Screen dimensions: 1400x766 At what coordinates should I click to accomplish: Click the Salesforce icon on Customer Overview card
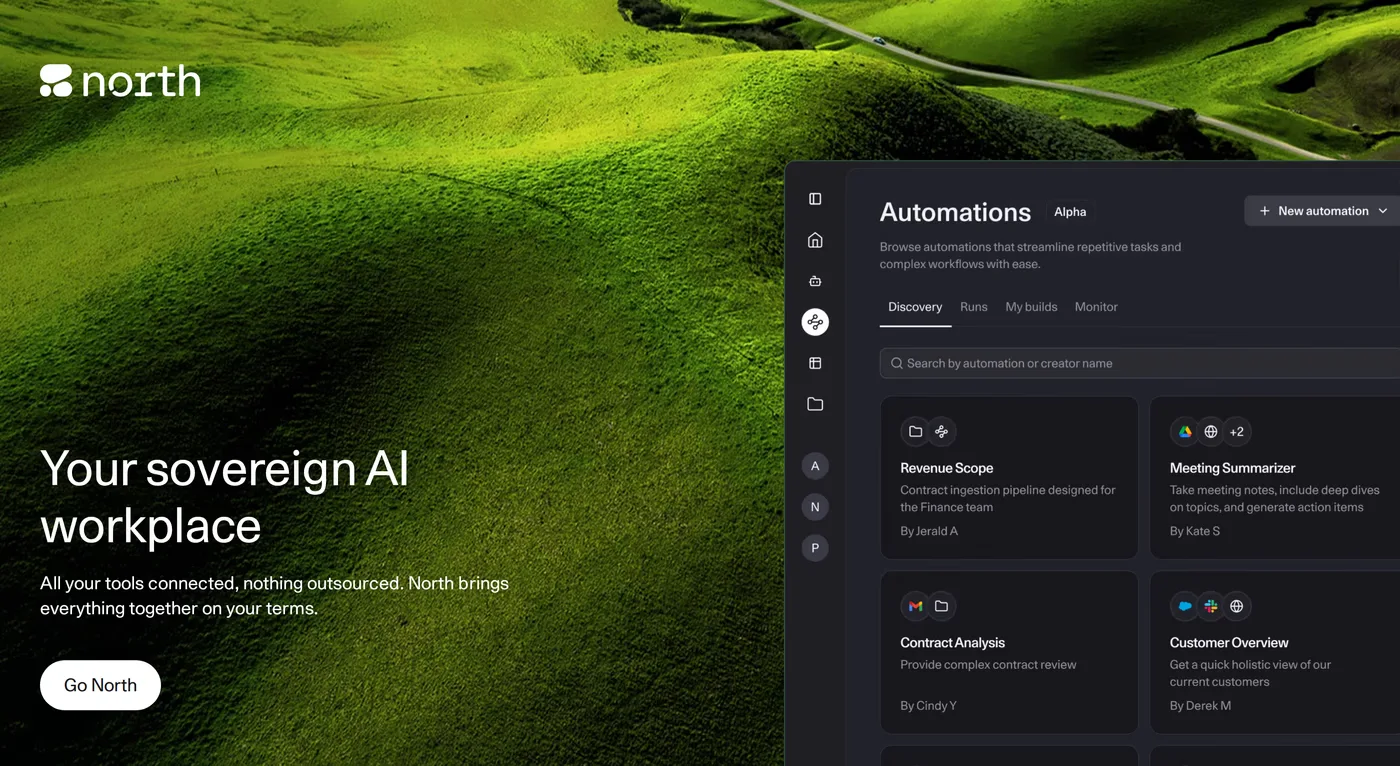1185,606
